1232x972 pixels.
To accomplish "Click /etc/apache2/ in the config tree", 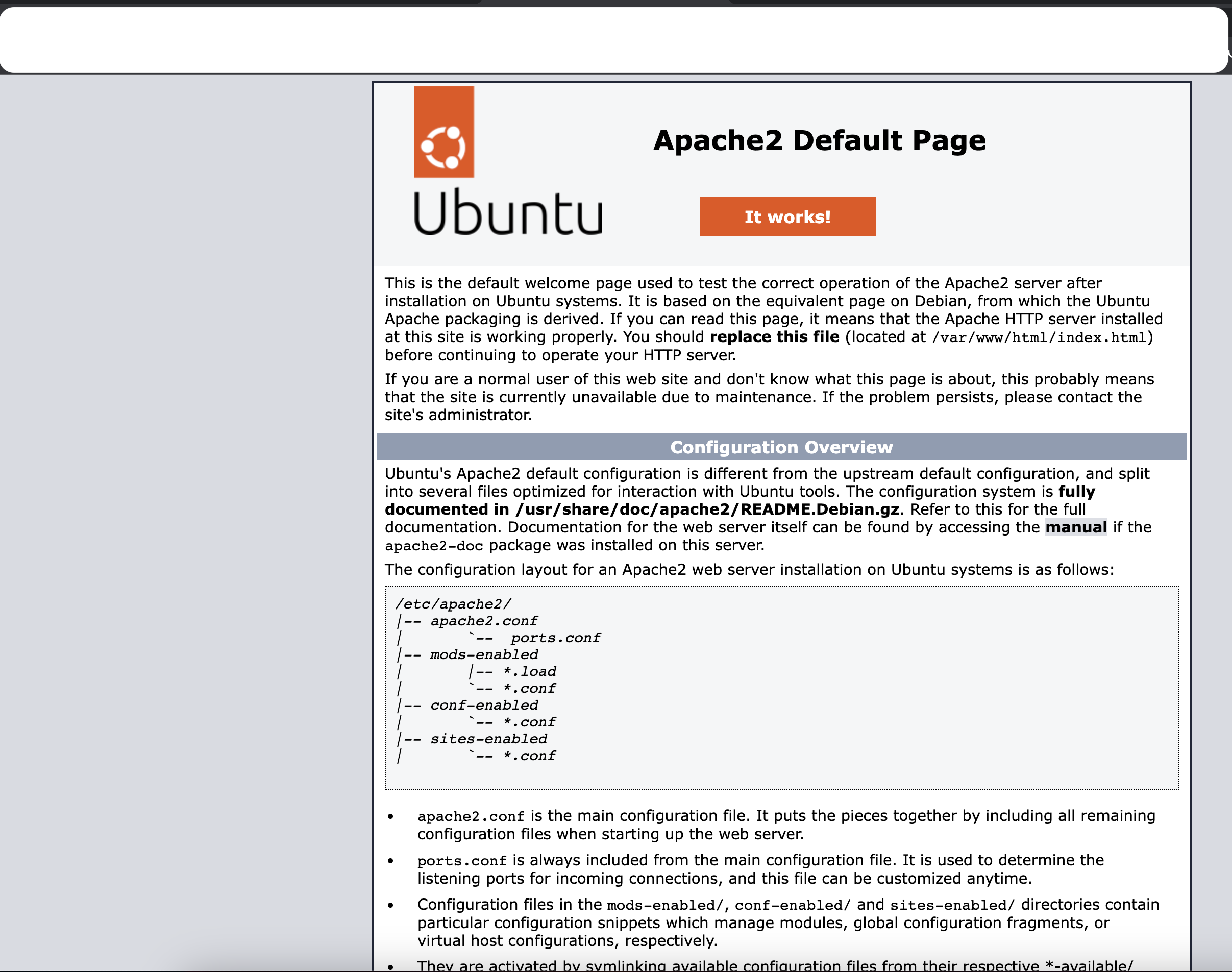I will click(x=453, y=604).
